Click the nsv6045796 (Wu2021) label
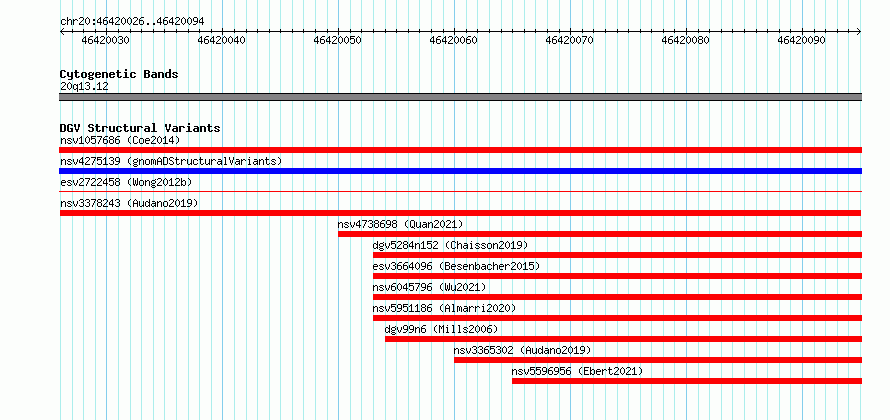890x420 pixels. (x=430, y=287)
